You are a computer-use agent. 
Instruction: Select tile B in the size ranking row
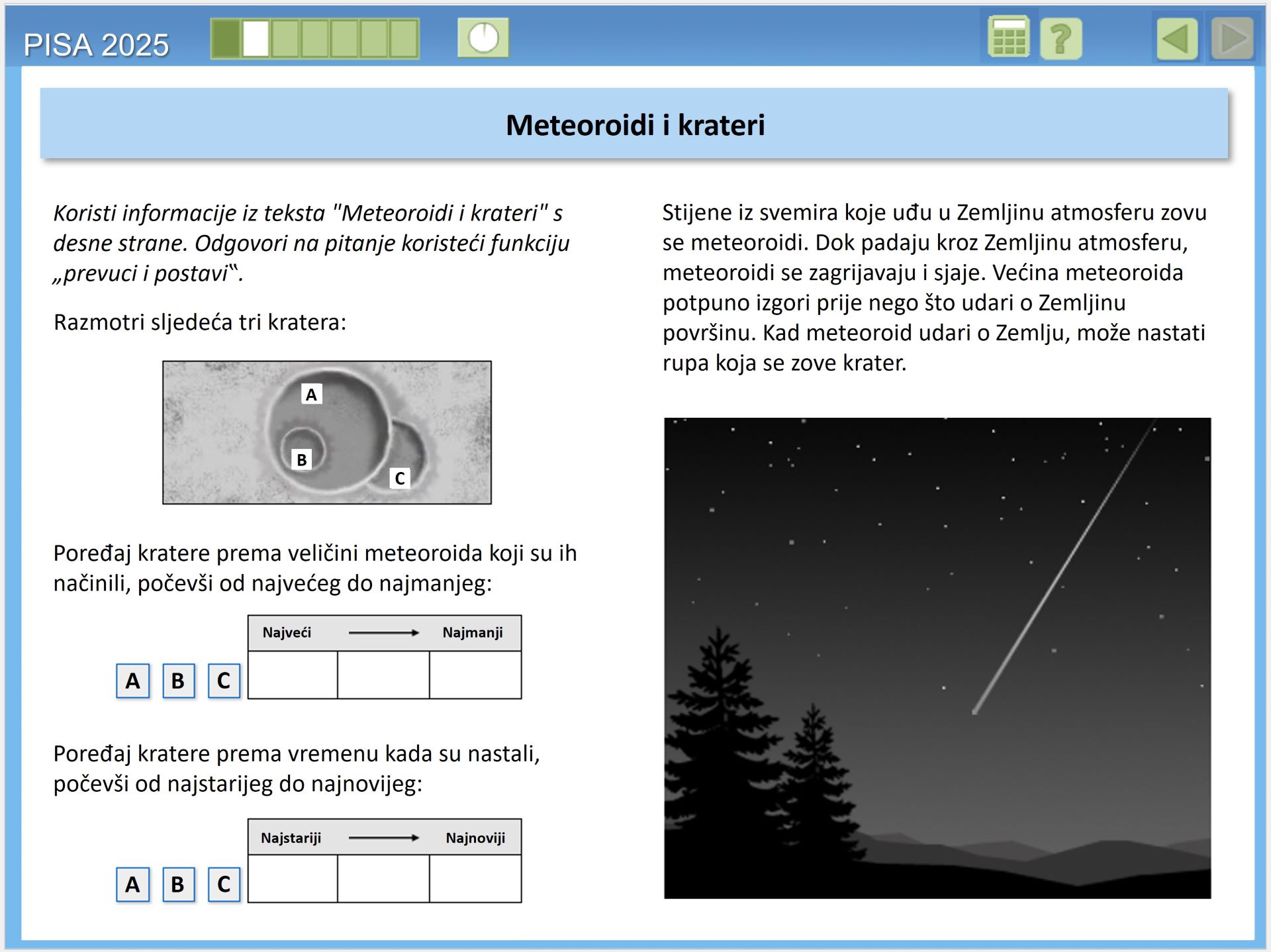178,681
